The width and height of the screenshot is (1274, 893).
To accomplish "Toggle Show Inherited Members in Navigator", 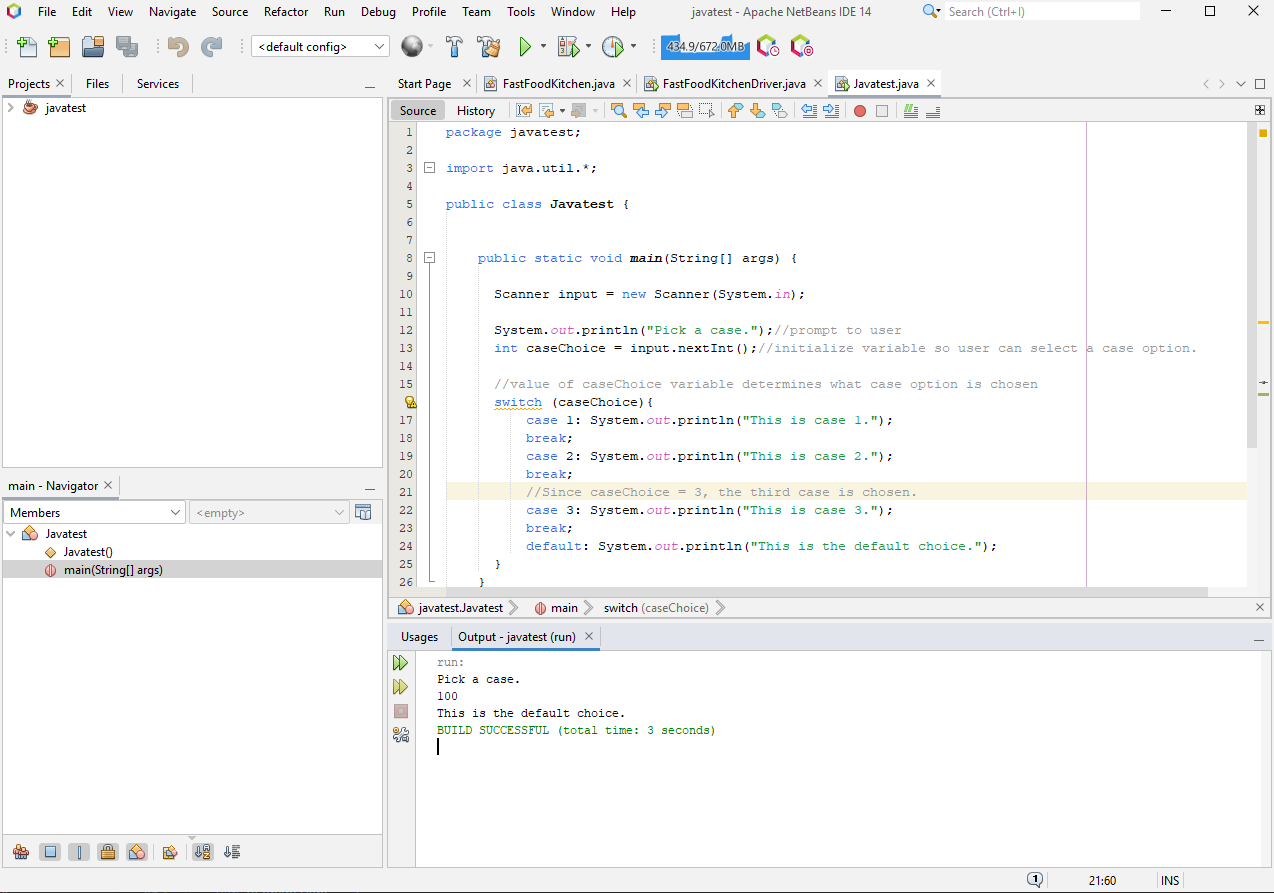I will click(x=21, y=852).
